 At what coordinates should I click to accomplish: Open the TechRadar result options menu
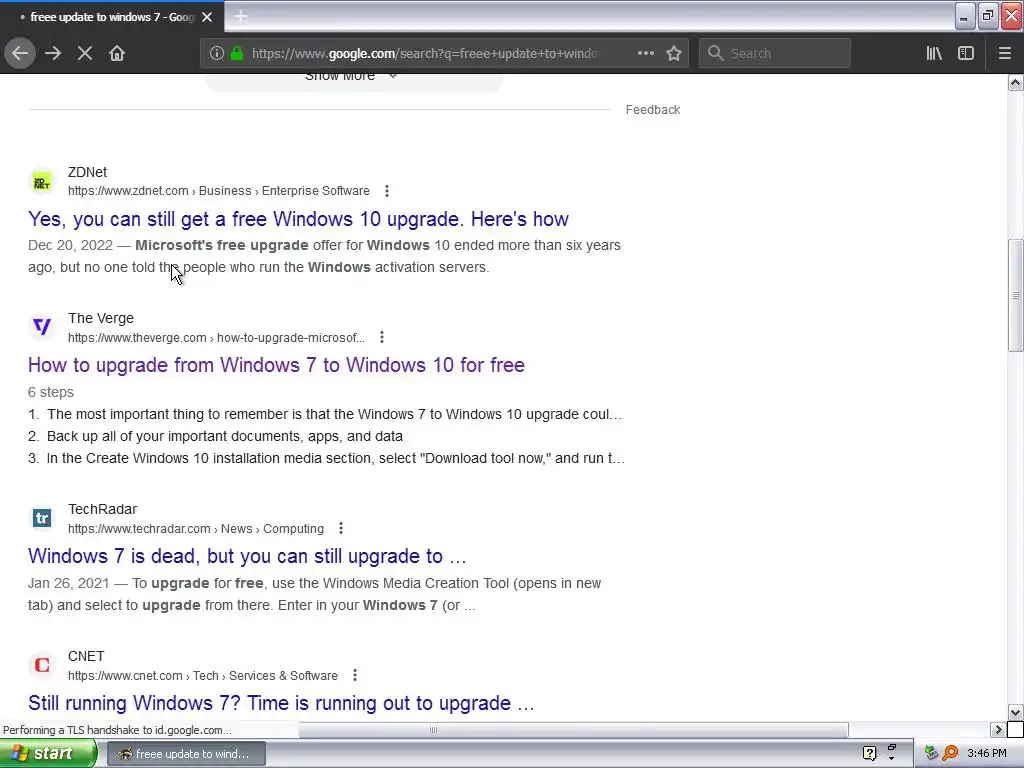tap(341, 528)
